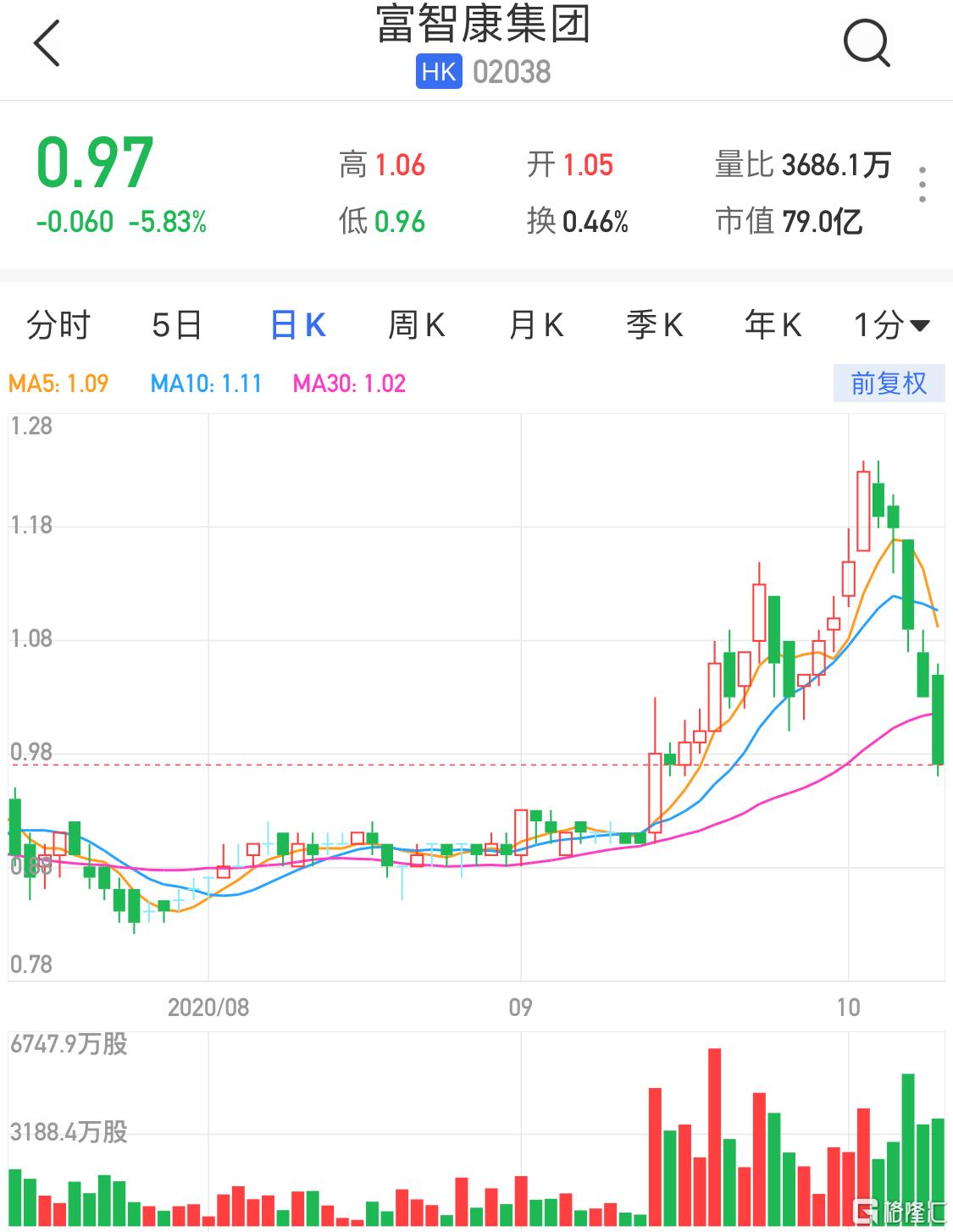This screenshot has width=953, height=1232.
Task: Tap the 09 month axis label
Action: pyautogui.click(x=520, y=1007)
